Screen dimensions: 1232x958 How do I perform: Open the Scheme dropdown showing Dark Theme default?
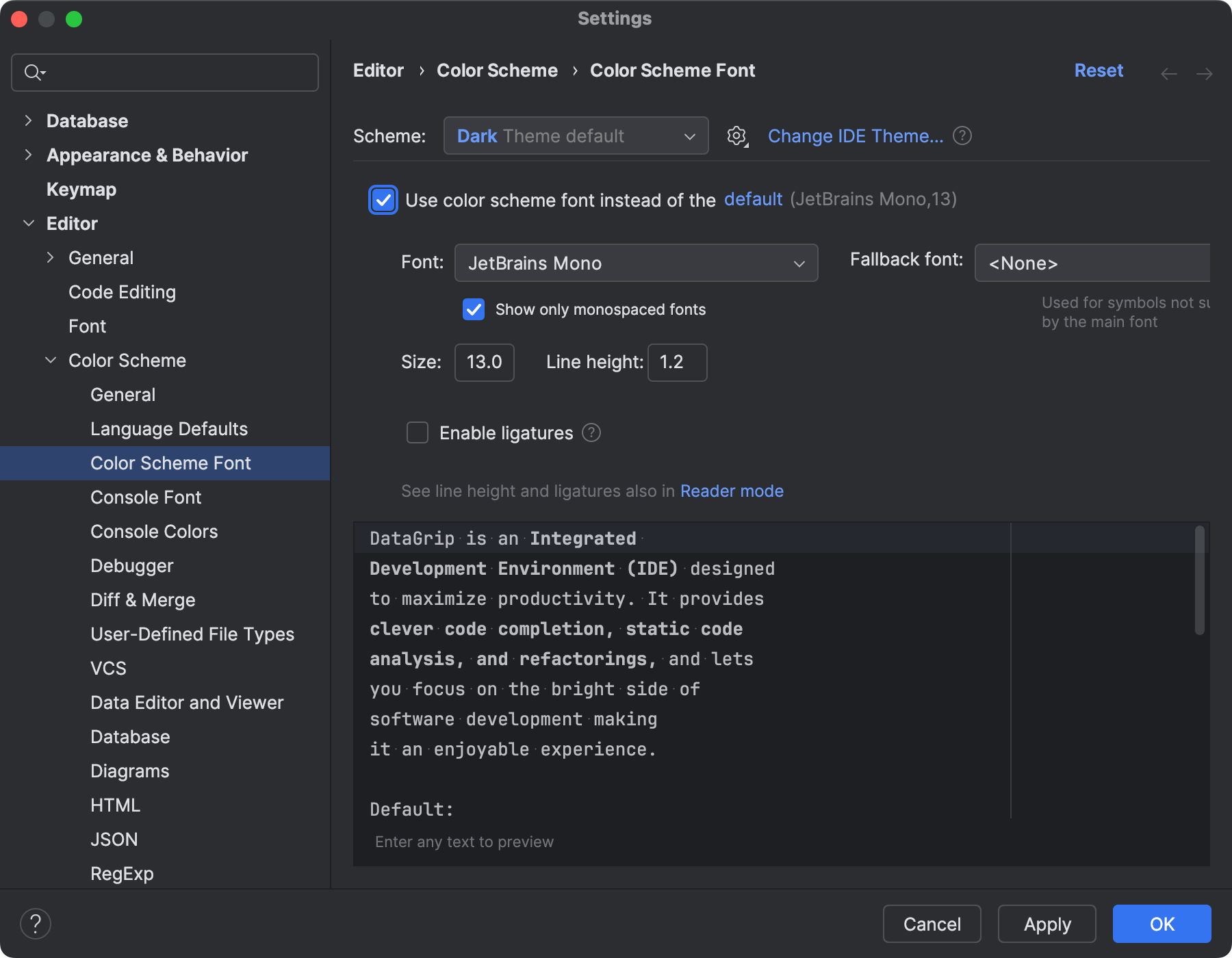tap(576, 135)
